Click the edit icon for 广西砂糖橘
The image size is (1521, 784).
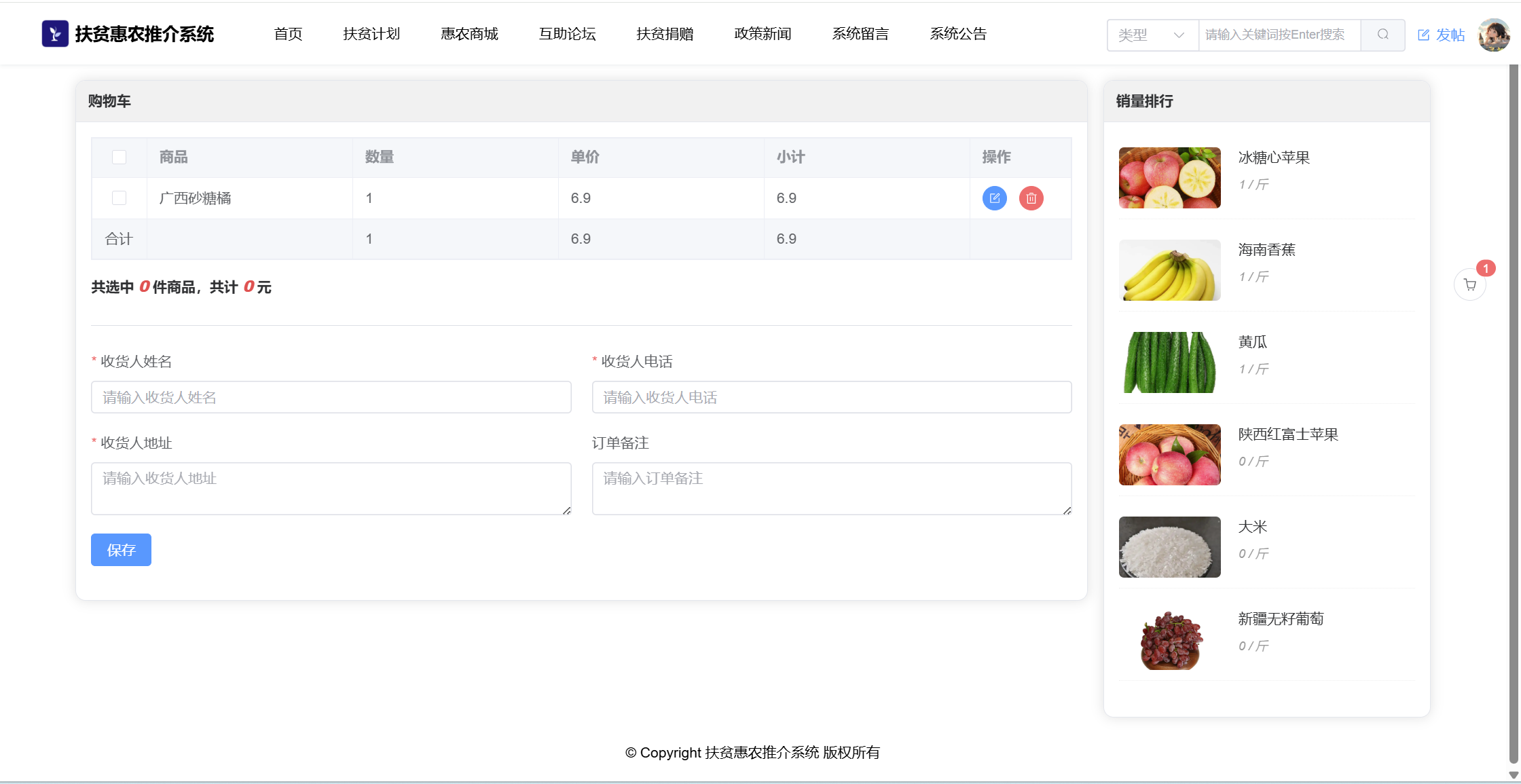point(994,198)
